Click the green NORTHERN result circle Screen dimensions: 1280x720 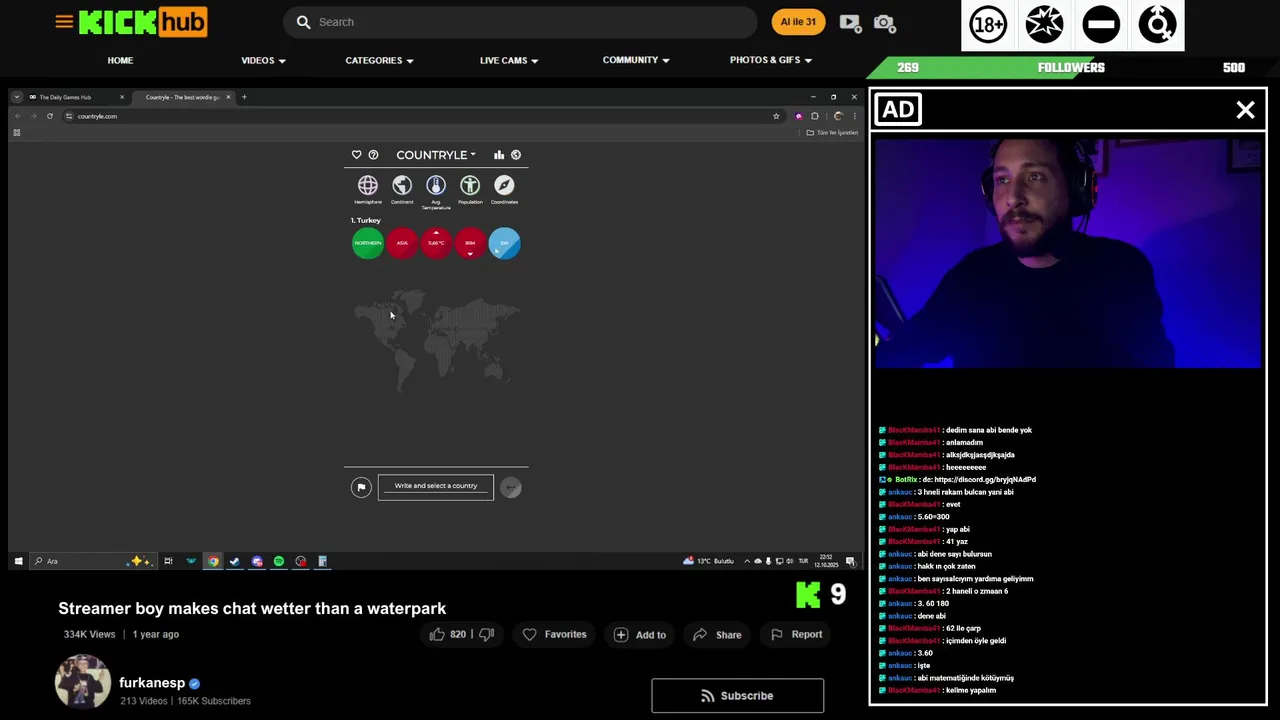tap(368, 243)
